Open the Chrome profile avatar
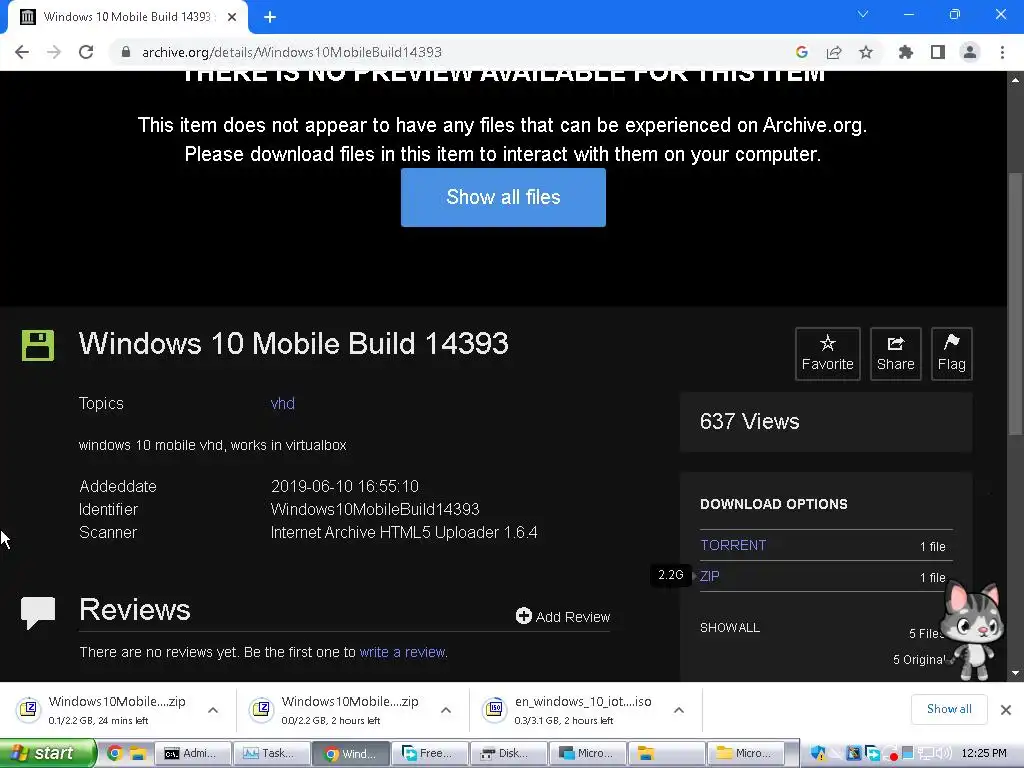Viewport: 1024px width, 768px height. 970,52
